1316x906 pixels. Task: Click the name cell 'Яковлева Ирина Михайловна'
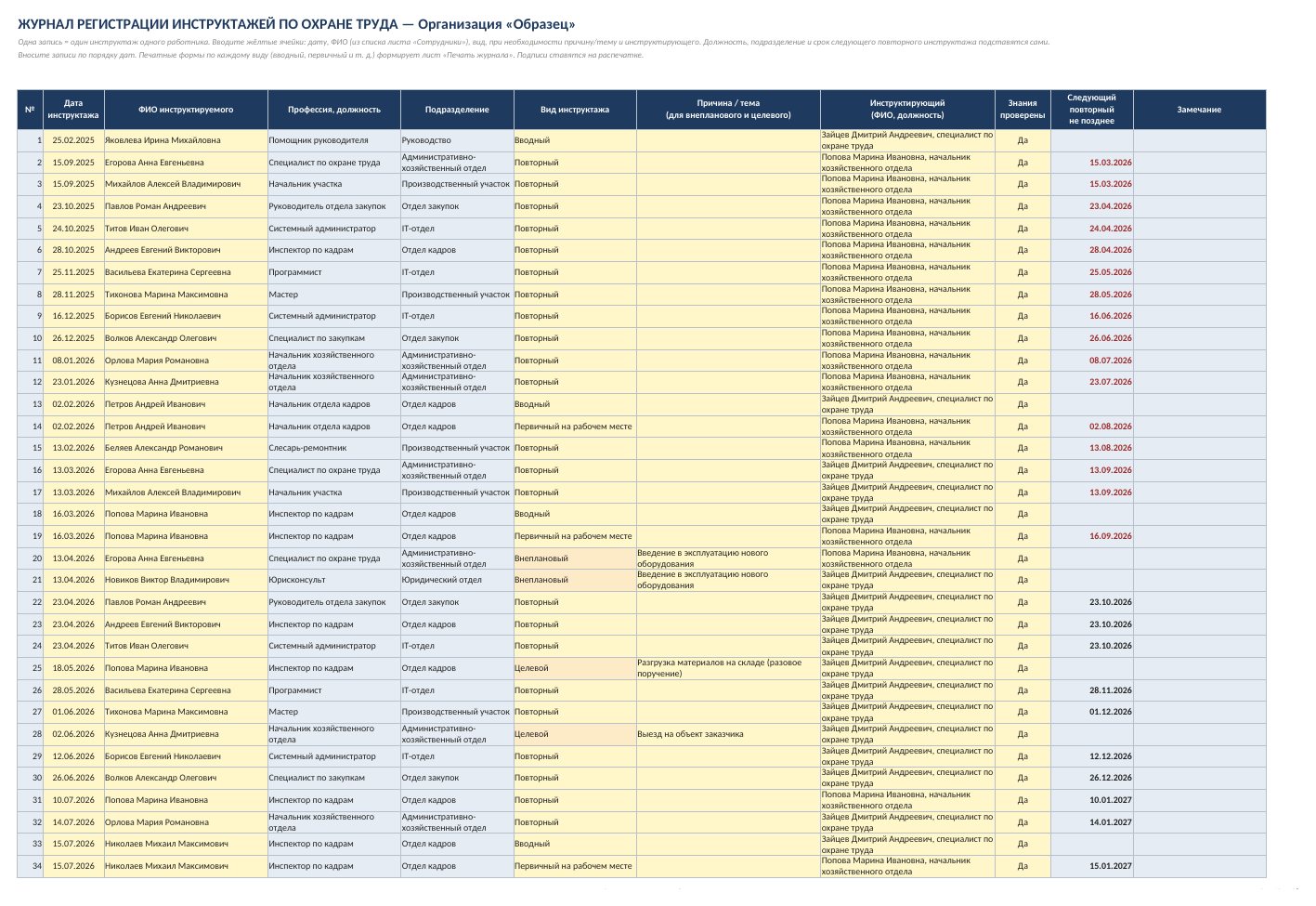[x=186, y=140]
